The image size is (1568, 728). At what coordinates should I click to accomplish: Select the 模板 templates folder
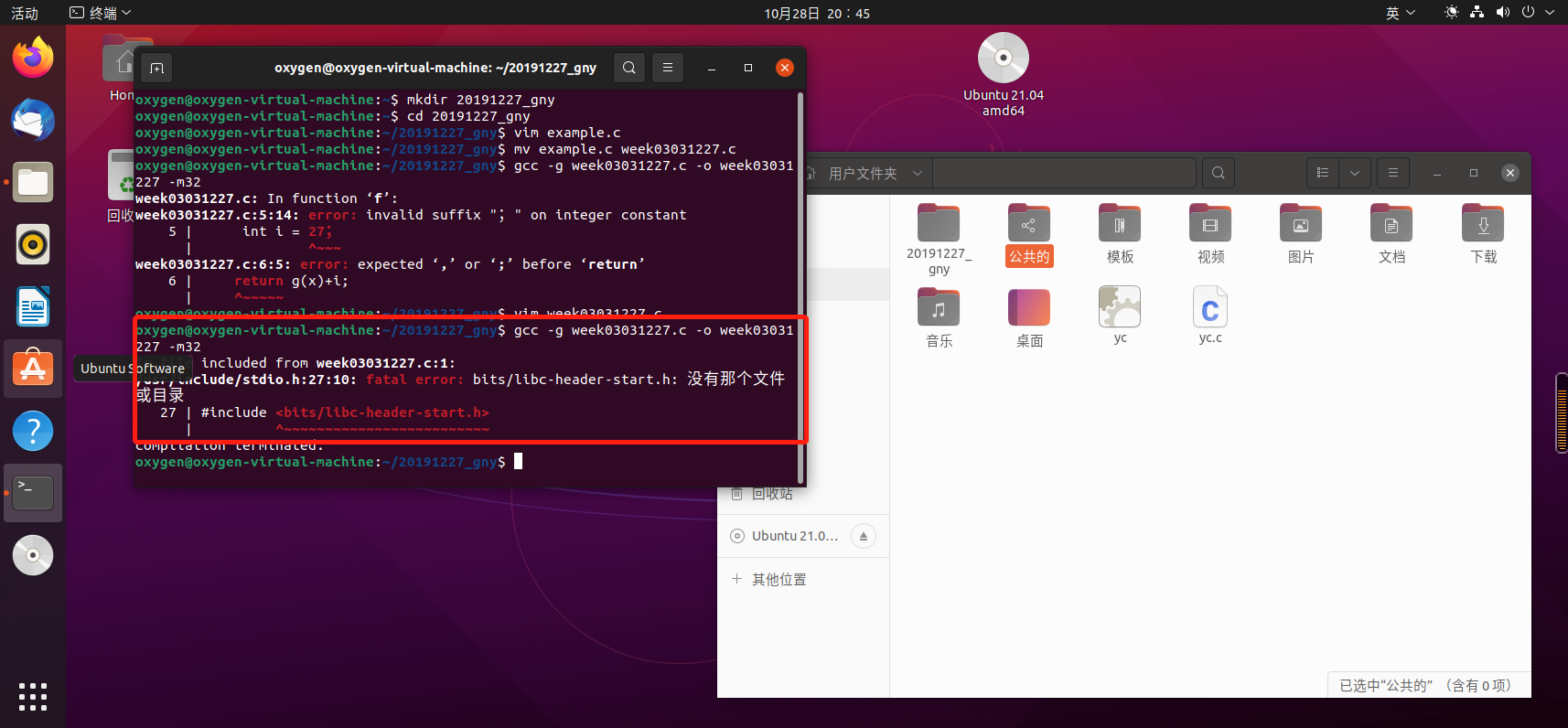tap(1120, 235)
